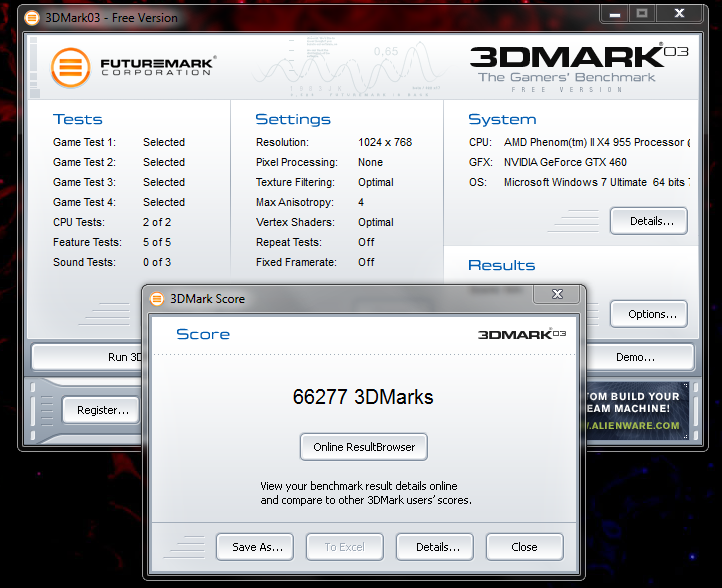Click the Results section heading
722x588 pixels.
[501, 265]
